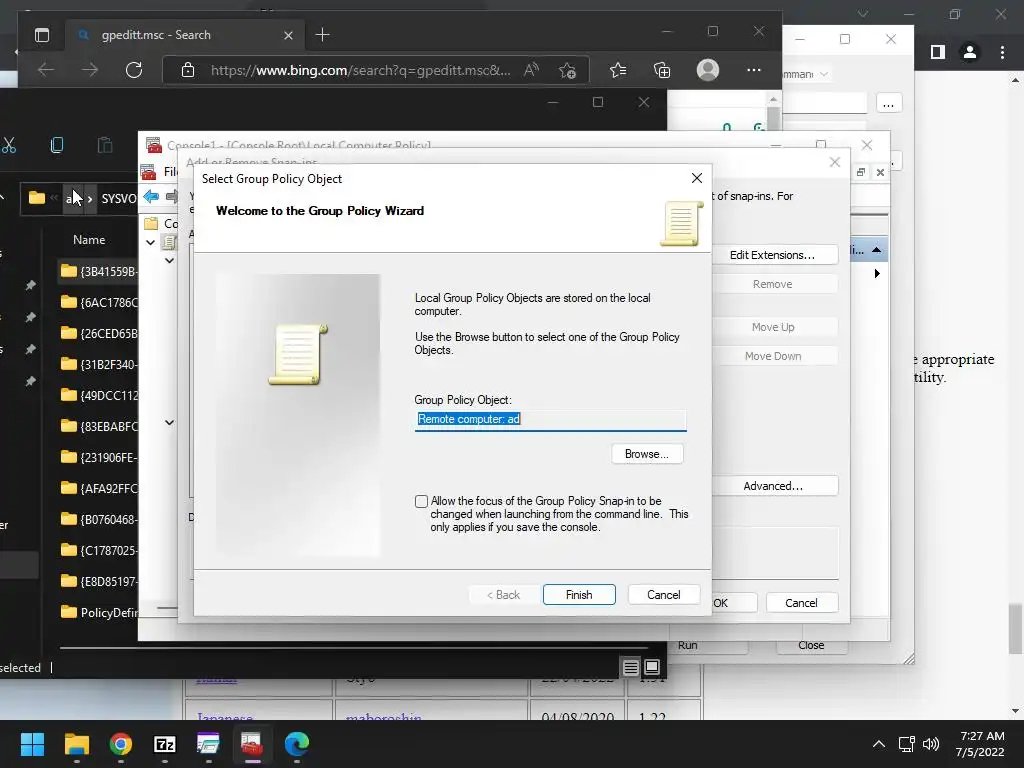Click the Edge address bar
The image size is (1024, 768).
[360, 70]
